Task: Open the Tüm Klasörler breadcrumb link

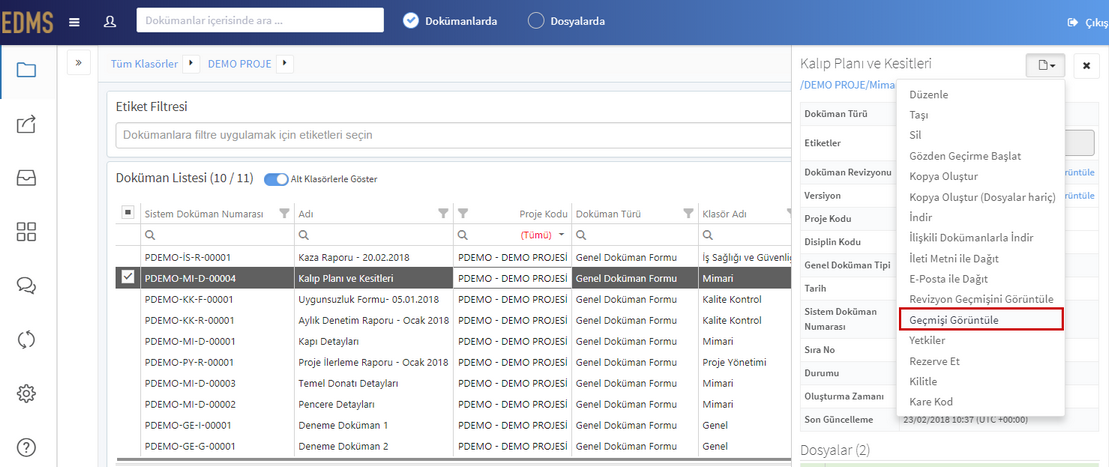Action: [144, 64]
